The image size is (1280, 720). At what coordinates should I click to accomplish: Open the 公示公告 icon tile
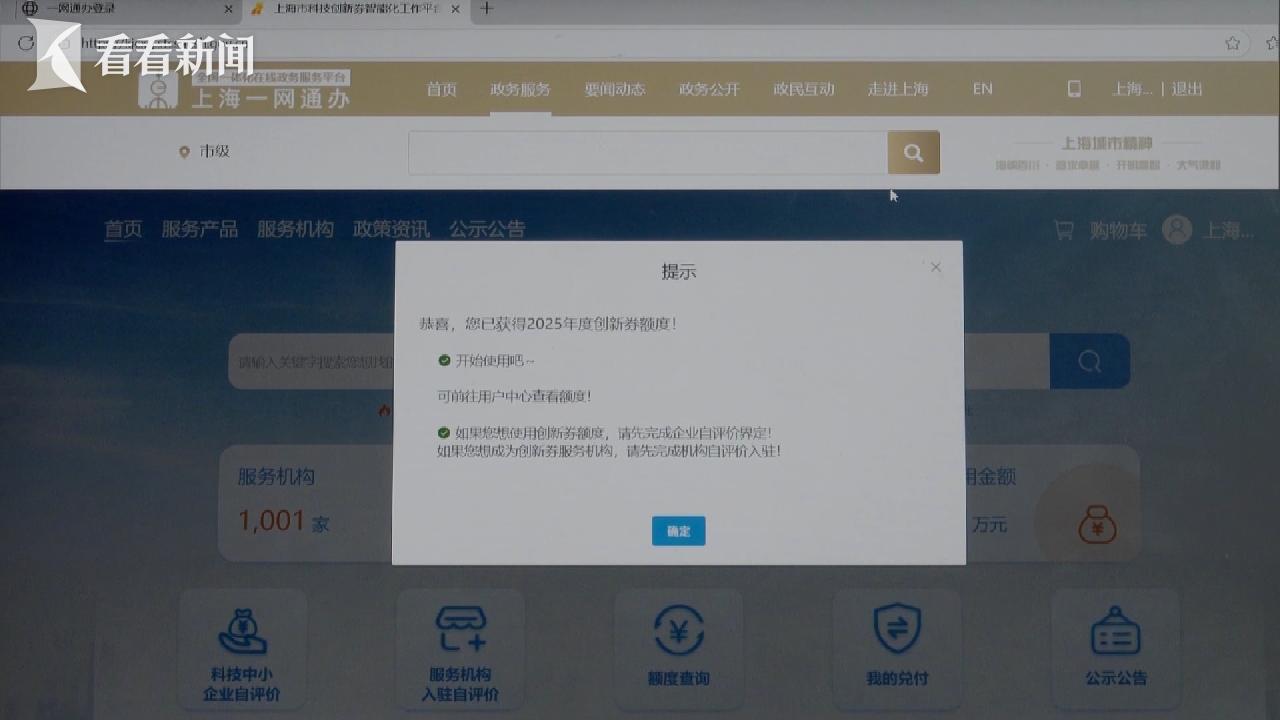click(1115, 632)
